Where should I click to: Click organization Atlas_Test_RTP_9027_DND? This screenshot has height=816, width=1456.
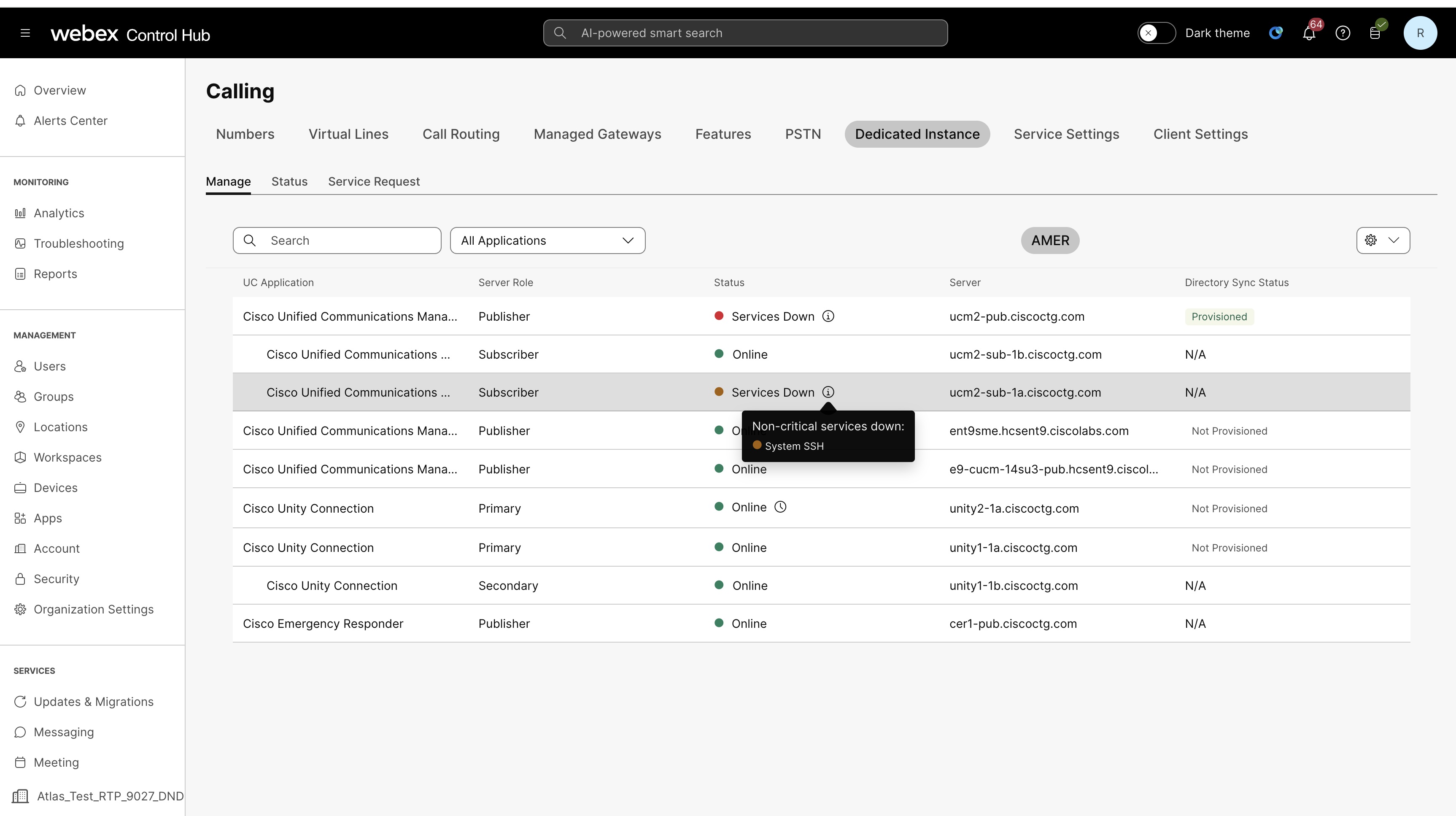98,796
